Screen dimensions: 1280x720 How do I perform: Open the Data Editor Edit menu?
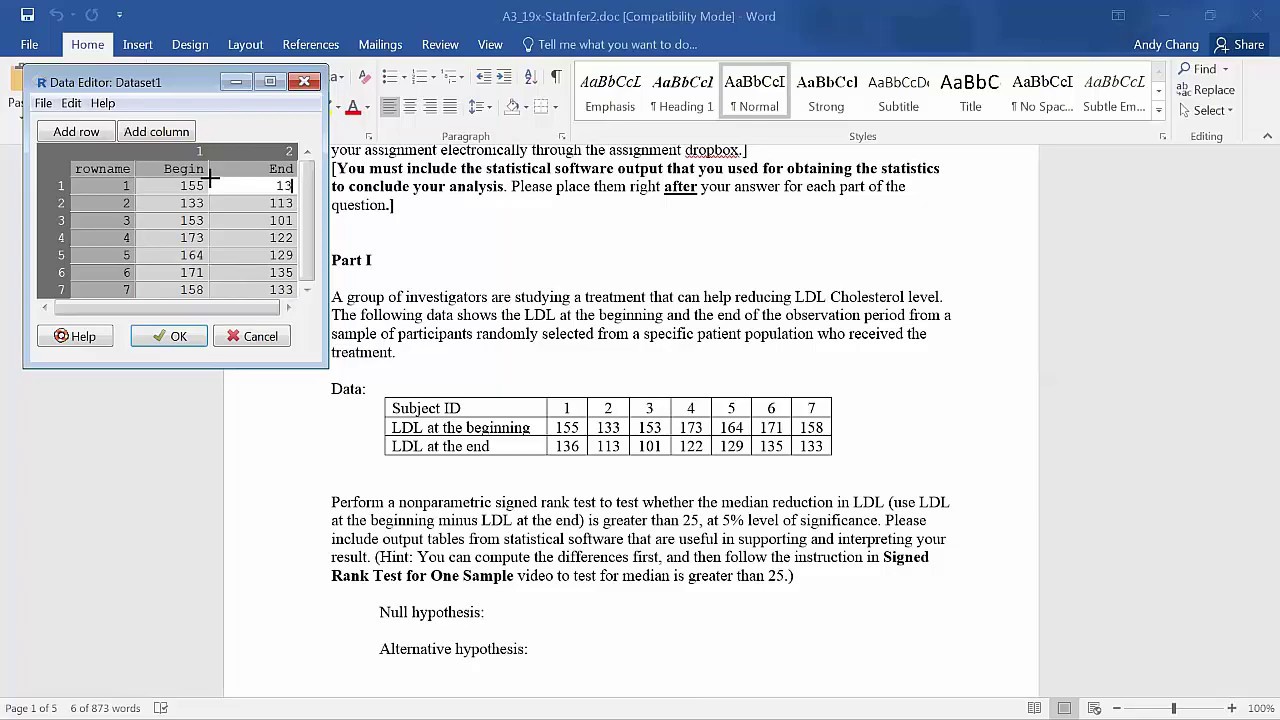pyautogui.click(x=71, y=103)
